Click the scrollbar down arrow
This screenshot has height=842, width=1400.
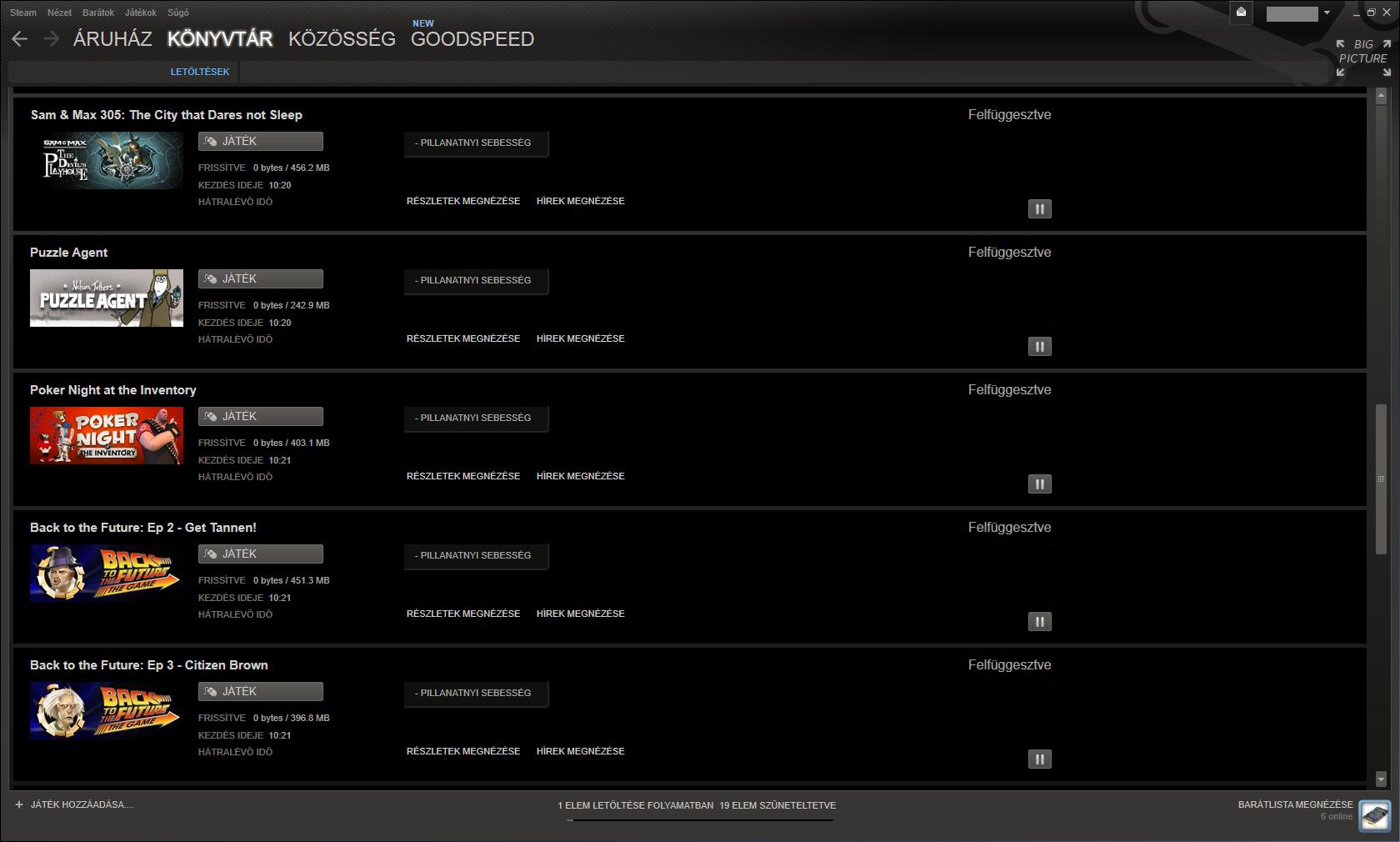(1381, 779)
